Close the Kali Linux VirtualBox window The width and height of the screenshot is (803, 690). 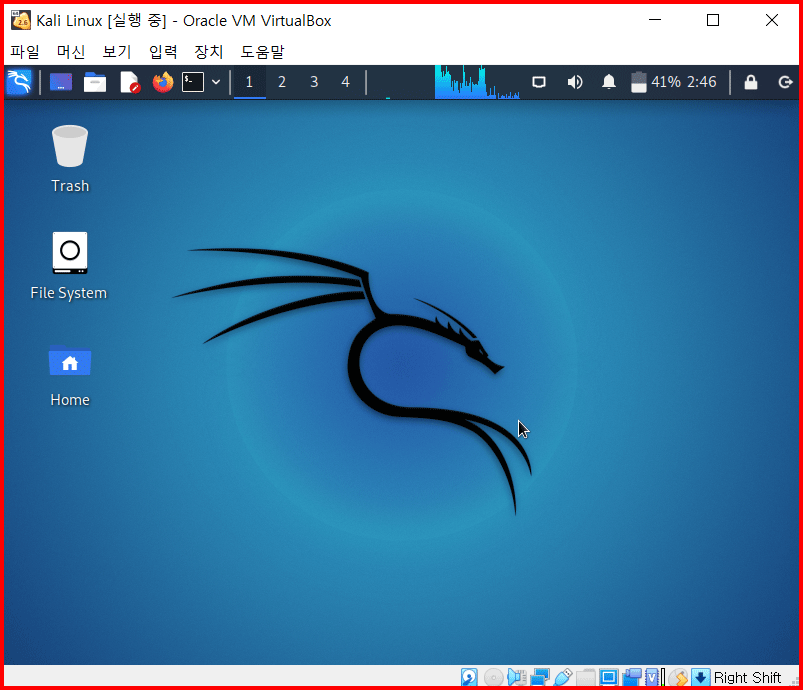pyautogui.click(x=772, y=20)
